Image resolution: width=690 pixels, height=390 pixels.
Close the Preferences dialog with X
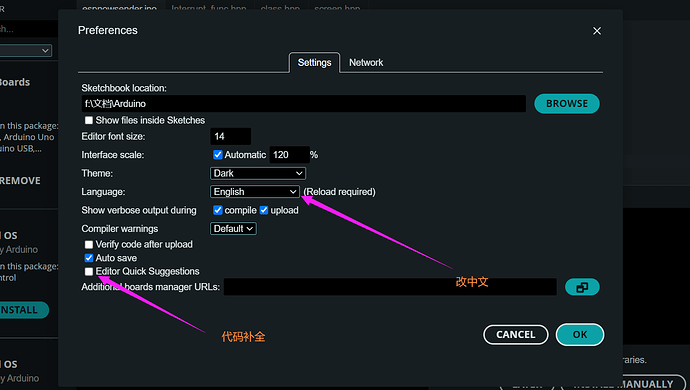[x=597, y=31]
